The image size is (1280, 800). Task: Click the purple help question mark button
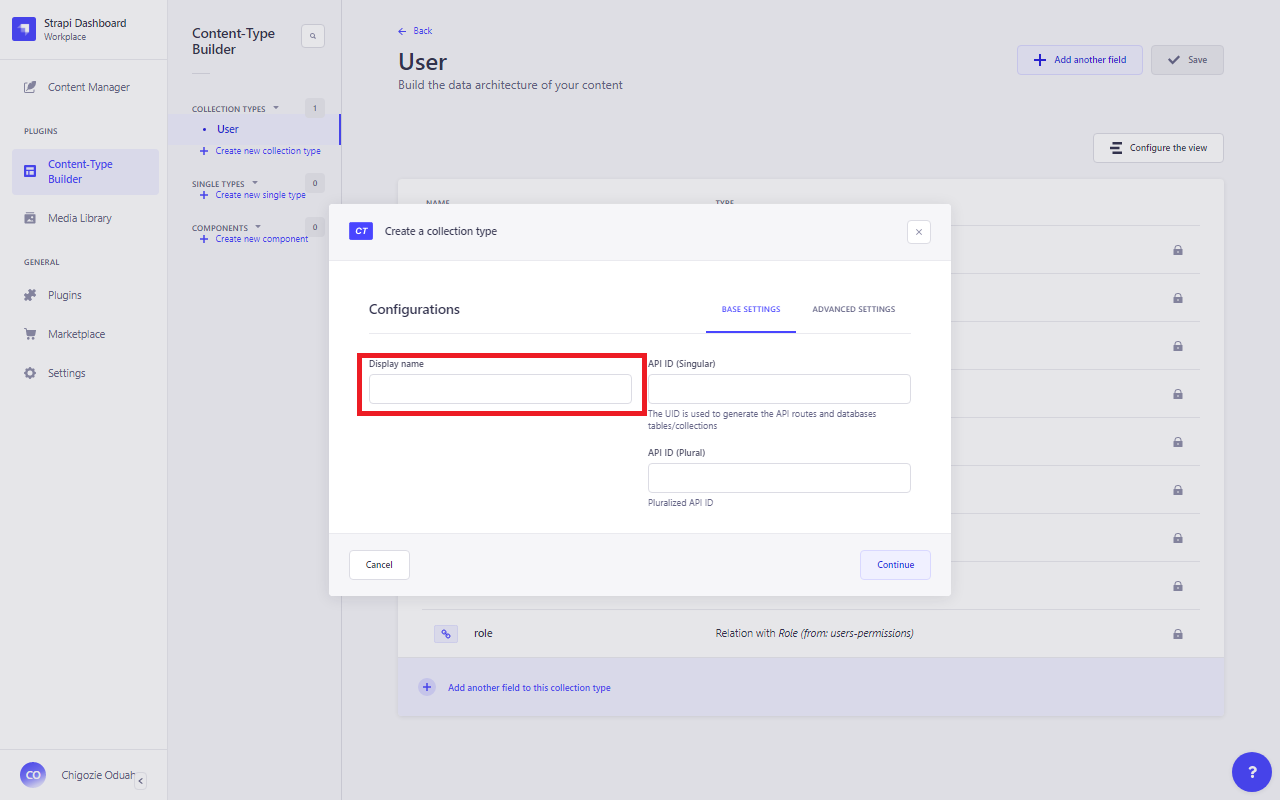click(x=1251, y=772)
